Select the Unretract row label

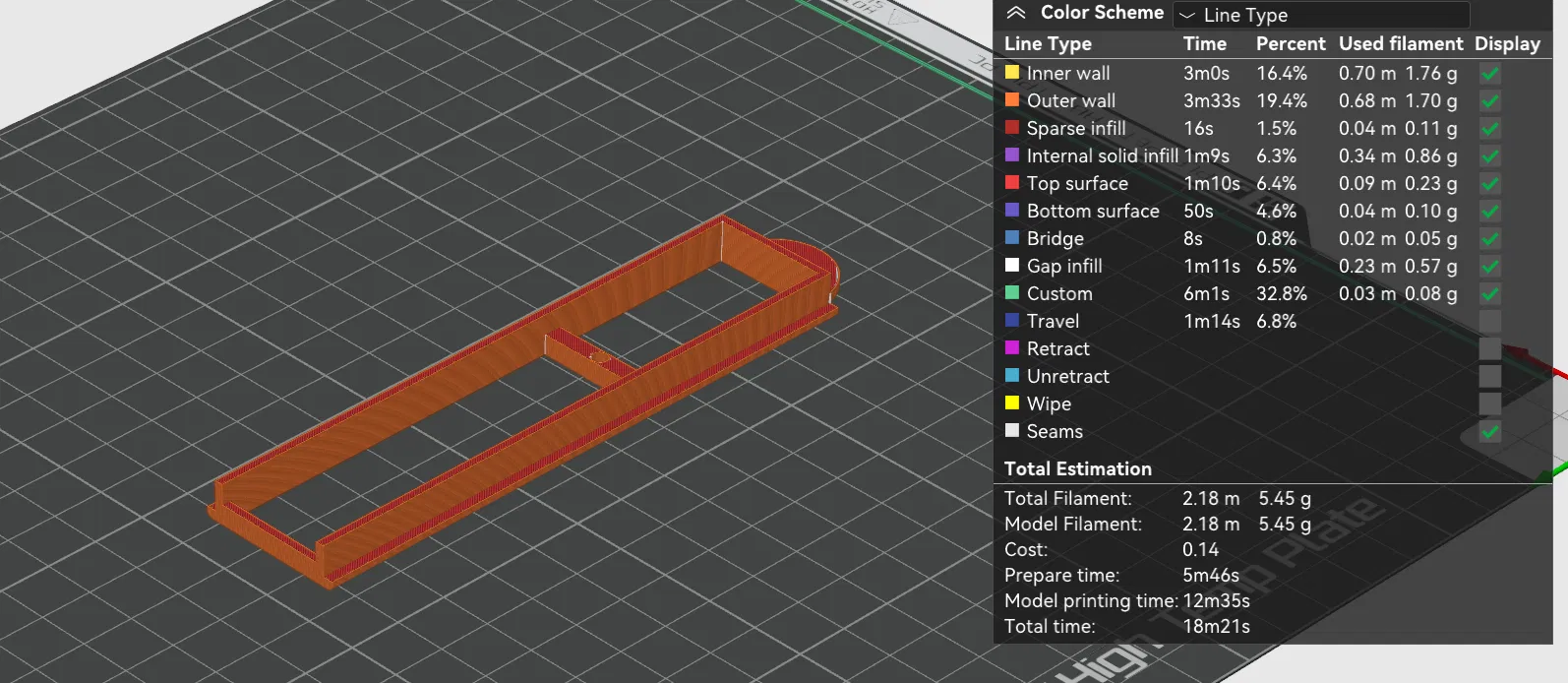pyautogui.click(x=1068, y=377)
